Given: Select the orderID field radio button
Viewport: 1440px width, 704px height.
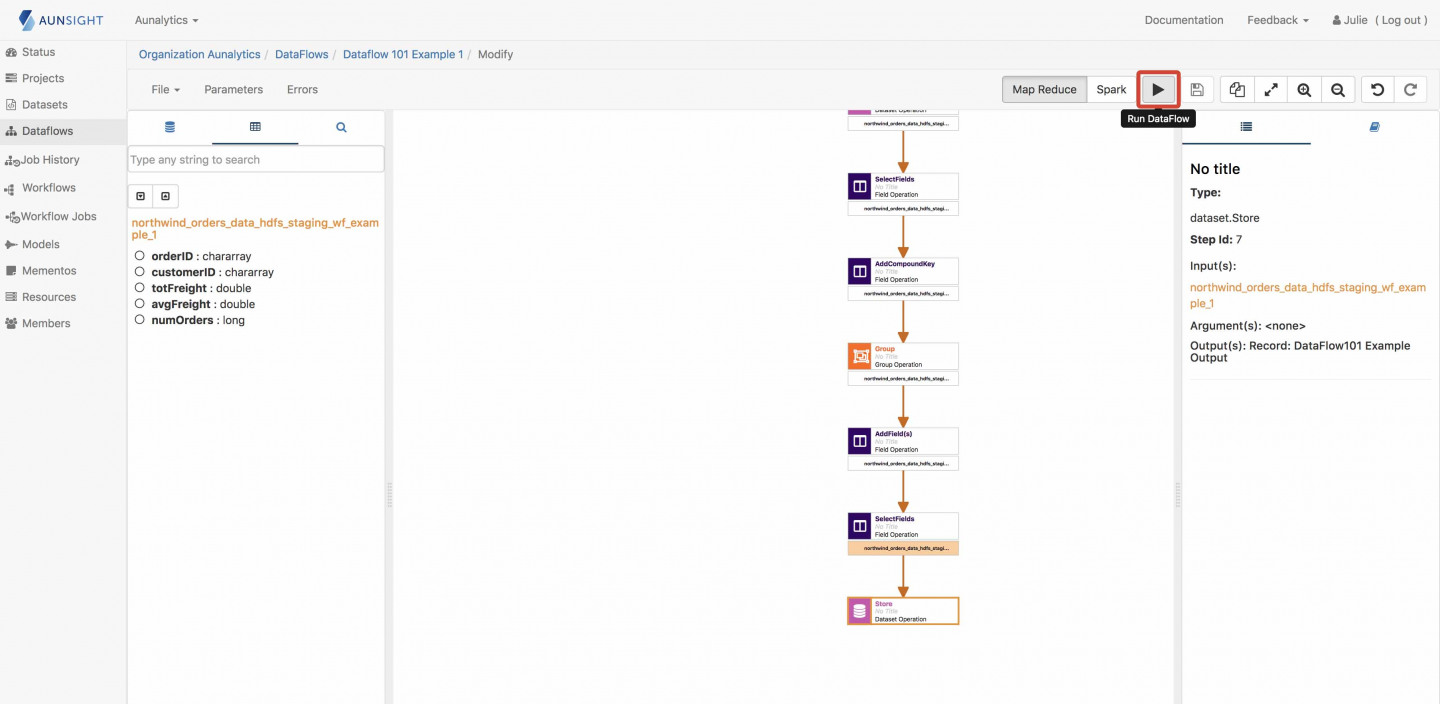Looking at the screenshot, I should click(x=140, y=256).
